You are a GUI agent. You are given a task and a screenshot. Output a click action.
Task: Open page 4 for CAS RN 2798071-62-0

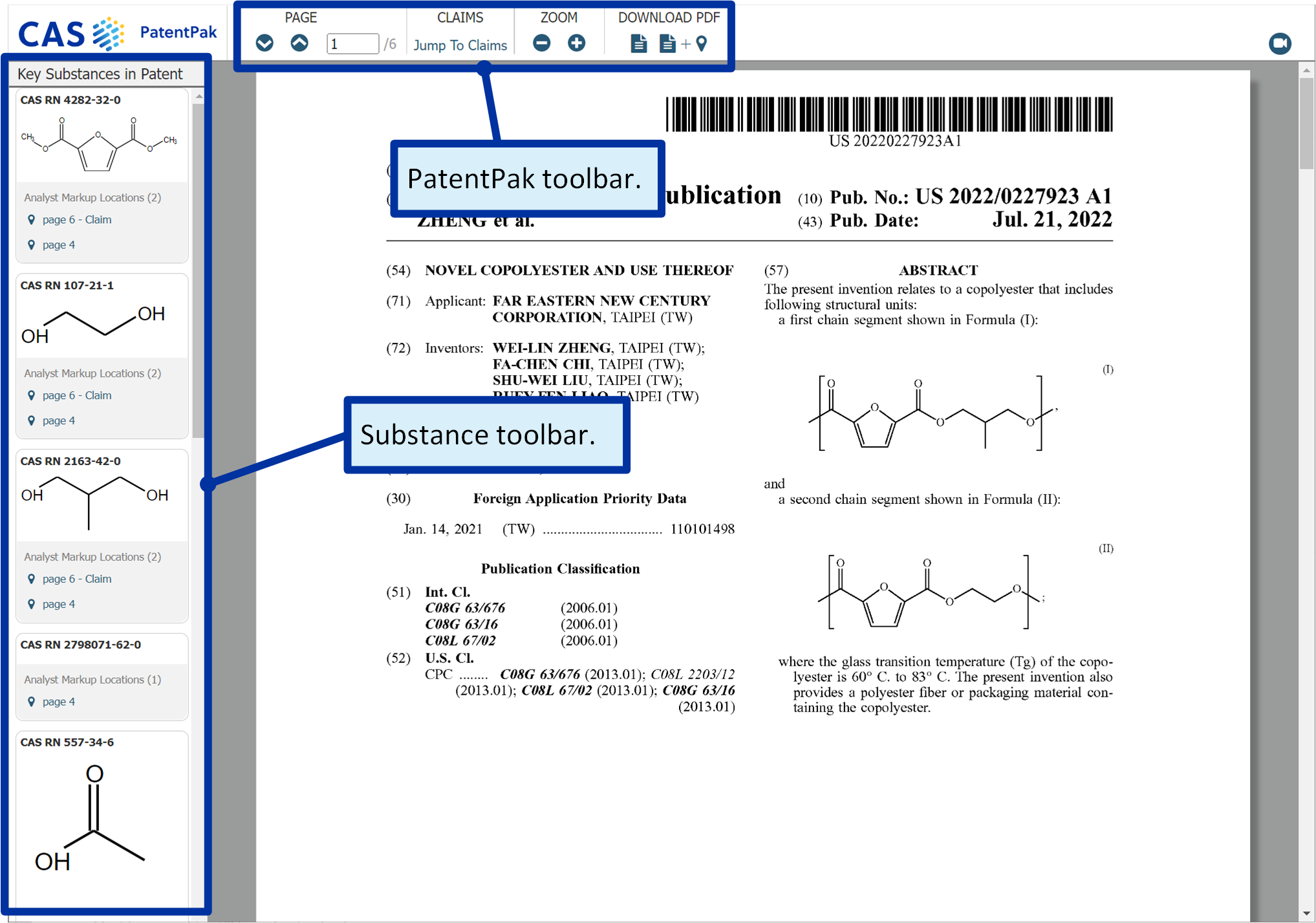pos(58,702)
